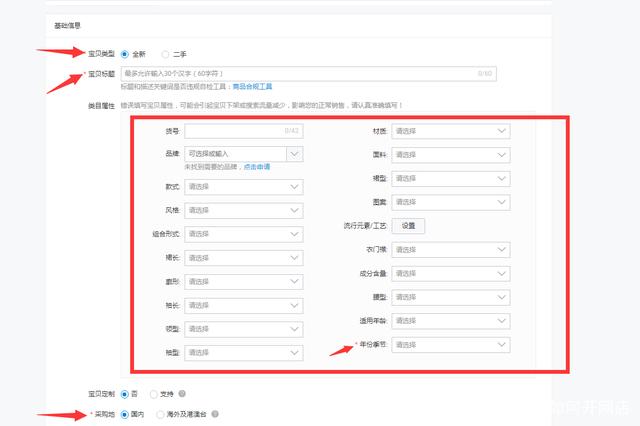Open the 适用年龄 dropdown
Viewport: 640px width, 426px height.
click(451, 321)
